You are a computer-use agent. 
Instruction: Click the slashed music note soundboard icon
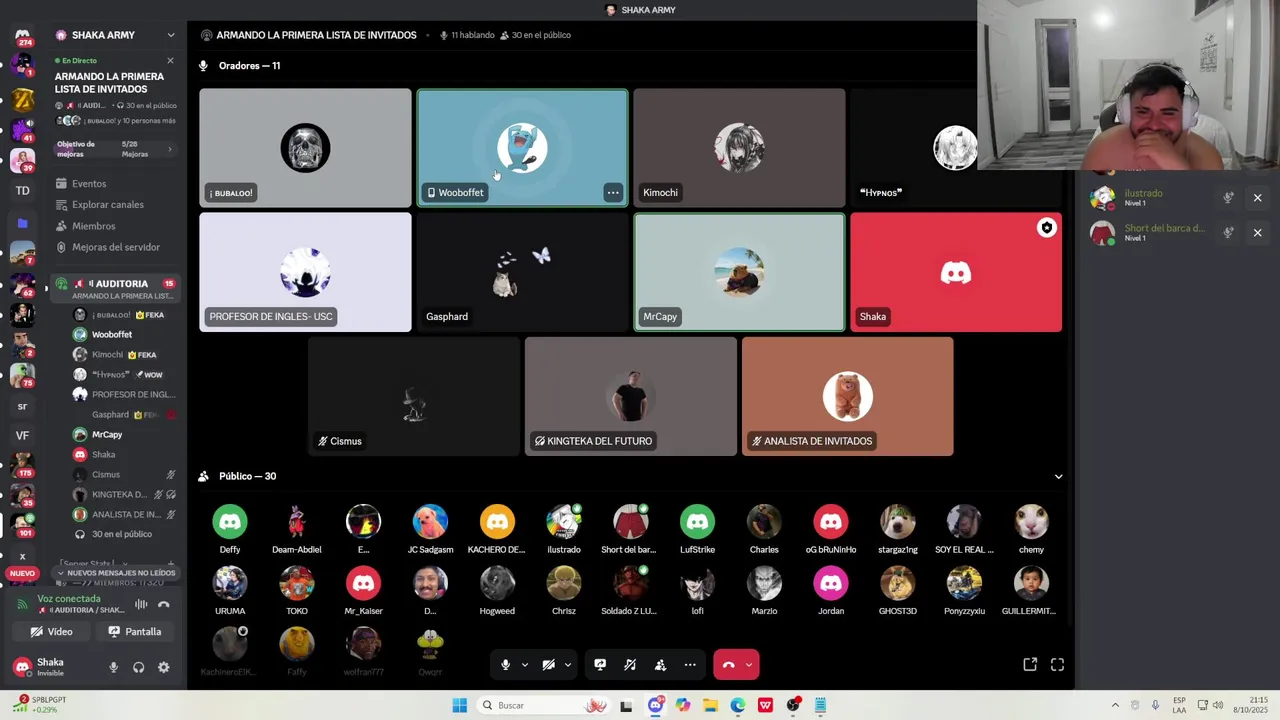pos(630,665)
